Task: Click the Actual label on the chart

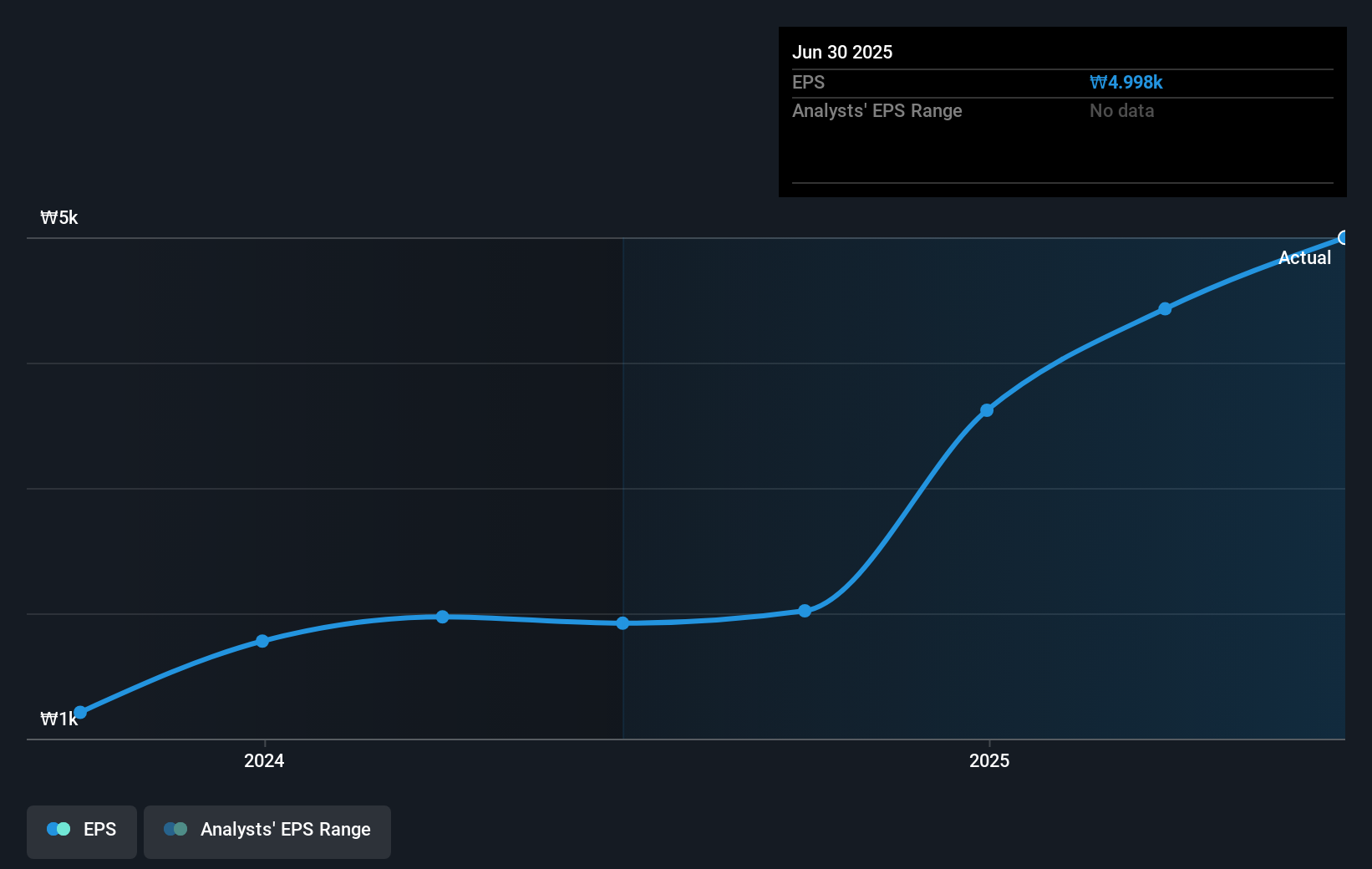Action: coord(1304,257)
